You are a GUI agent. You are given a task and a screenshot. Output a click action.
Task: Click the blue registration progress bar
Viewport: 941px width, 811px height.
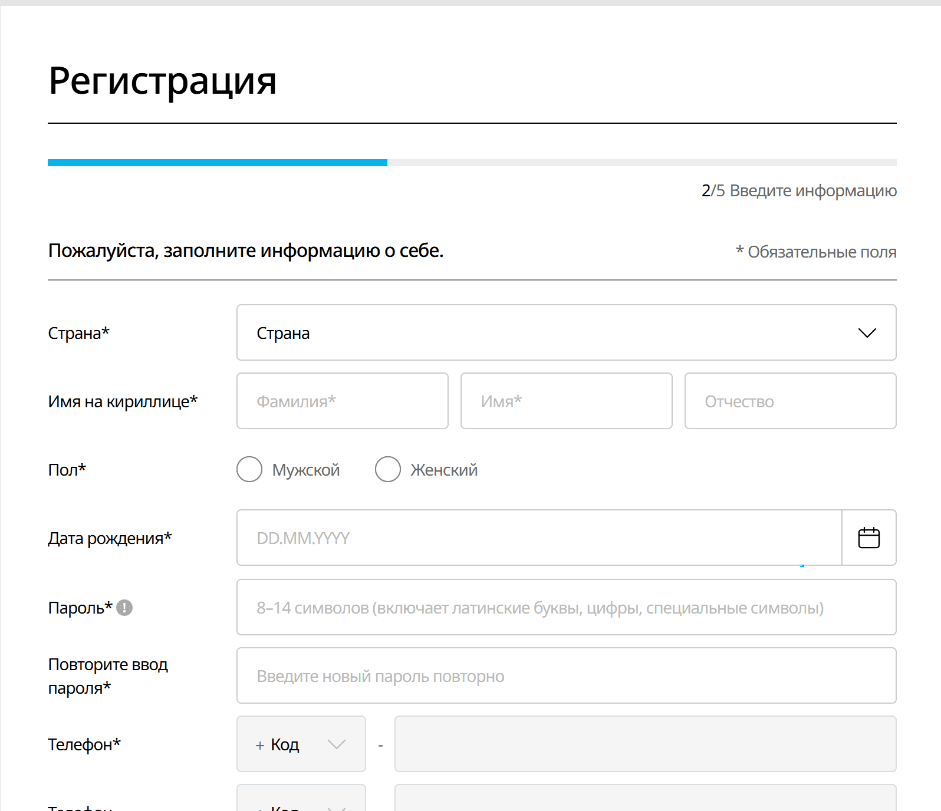pos(218,163)
